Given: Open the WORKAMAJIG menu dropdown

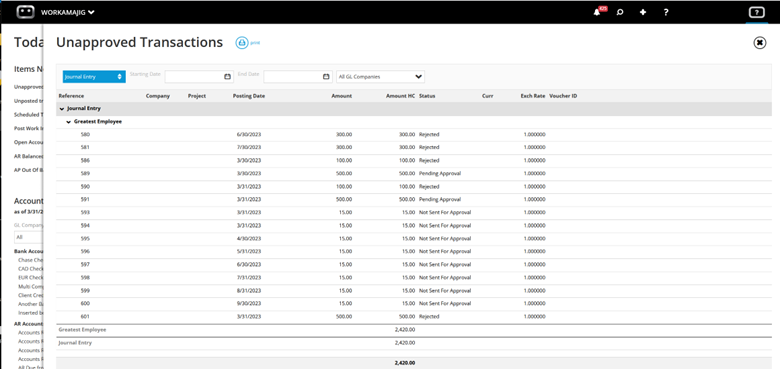Looking at the screenshot, I should pos(68,12).
